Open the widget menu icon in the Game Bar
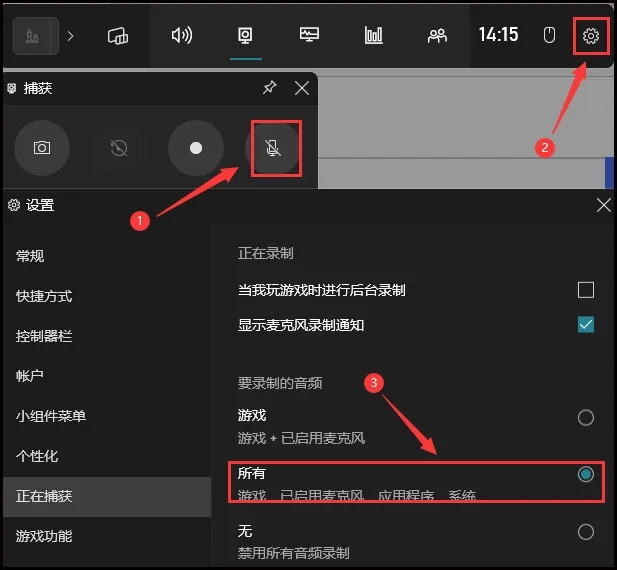 click(118, 36)
